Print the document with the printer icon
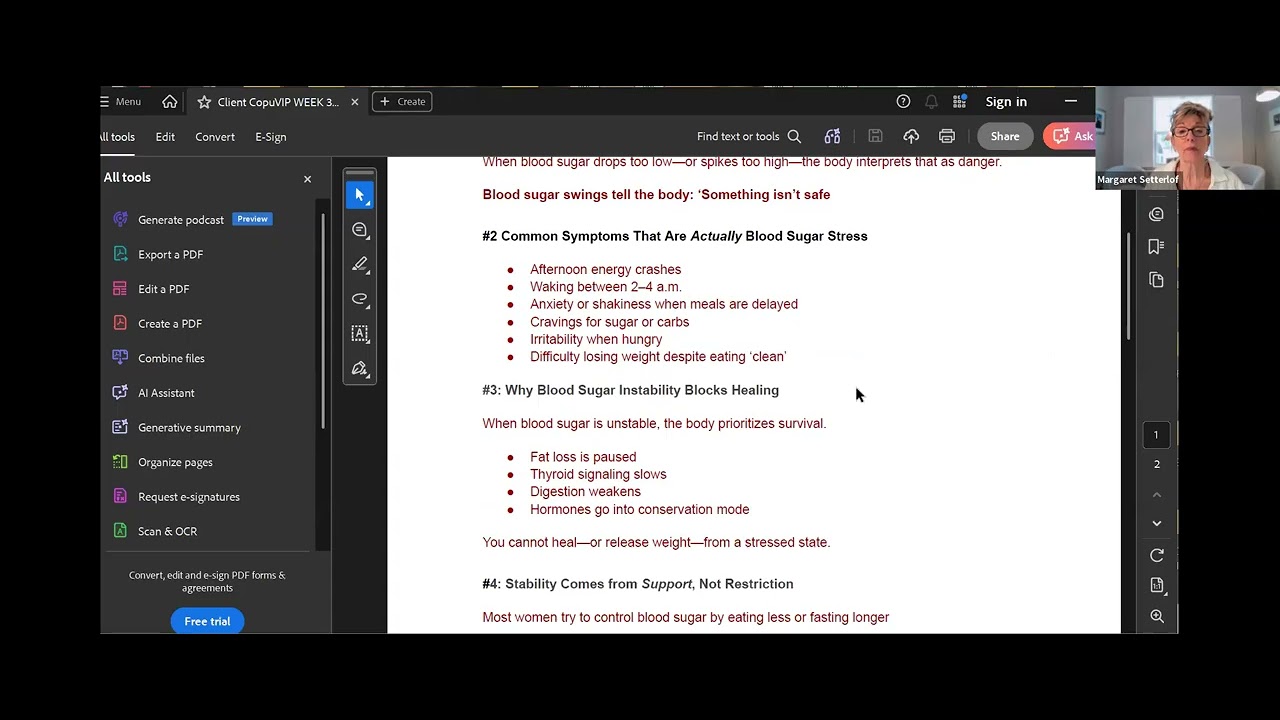The image size is (1280, 720). (947, 136)
